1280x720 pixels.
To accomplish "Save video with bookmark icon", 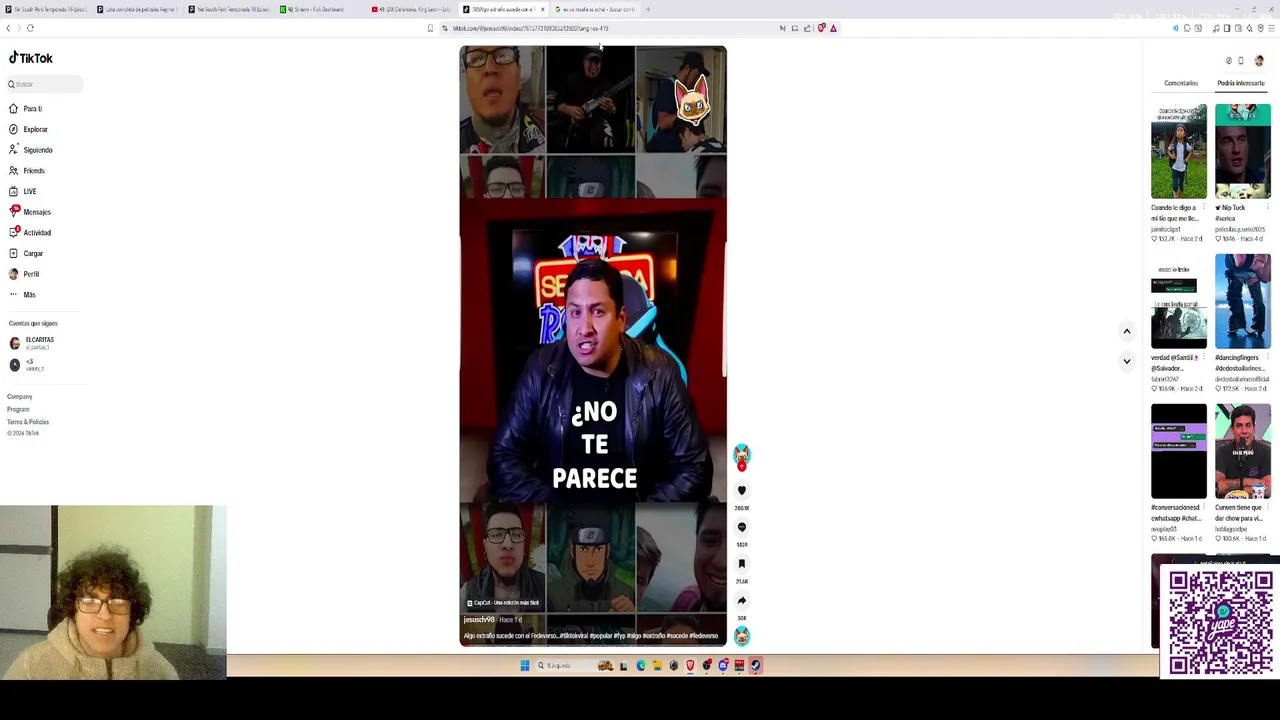I will point(741,564).
